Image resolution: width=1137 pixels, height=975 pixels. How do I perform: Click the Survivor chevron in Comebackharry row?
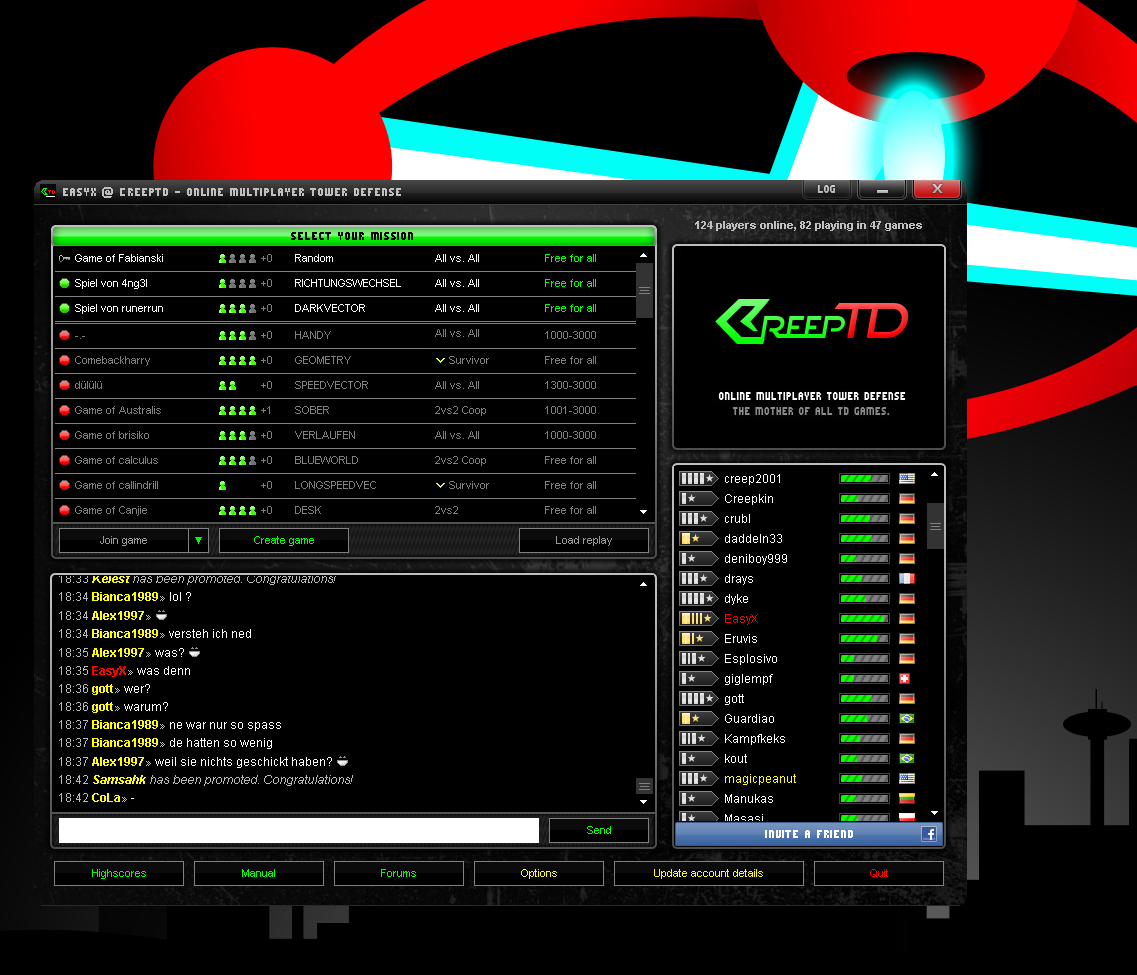pyautogui.click(x=440, y=360)
